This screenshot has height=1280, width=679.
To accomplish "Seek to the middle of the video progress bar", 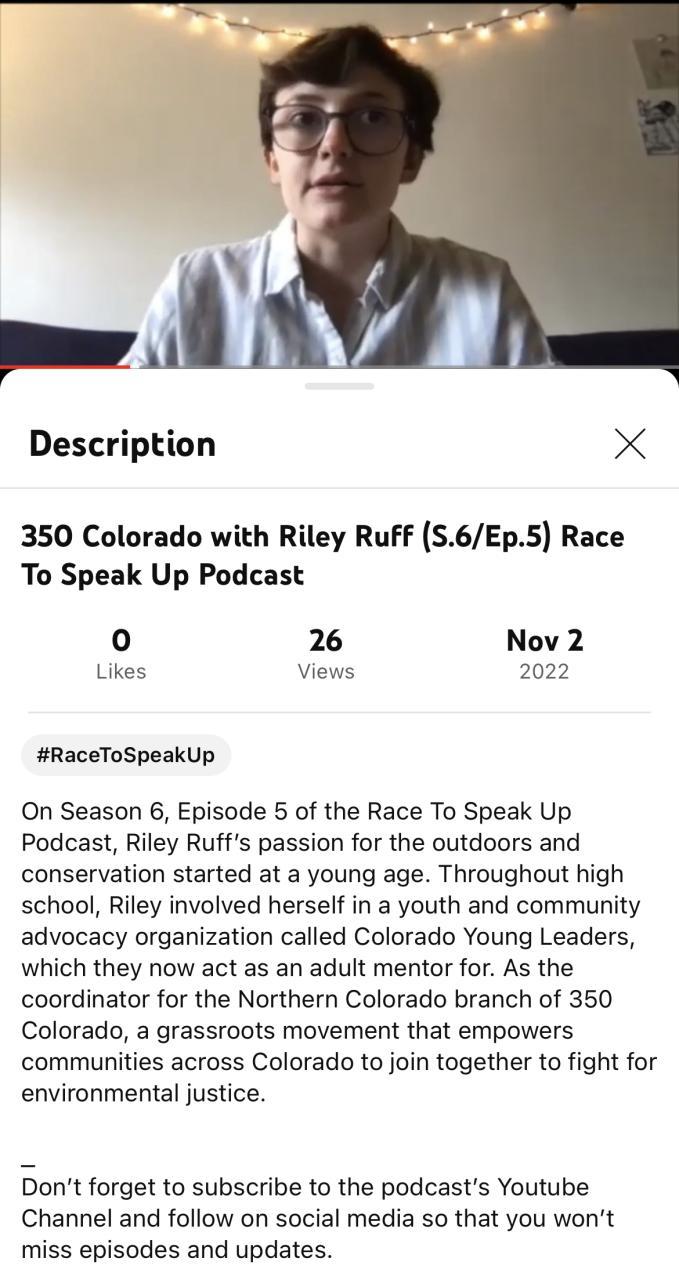I will 339,367.
